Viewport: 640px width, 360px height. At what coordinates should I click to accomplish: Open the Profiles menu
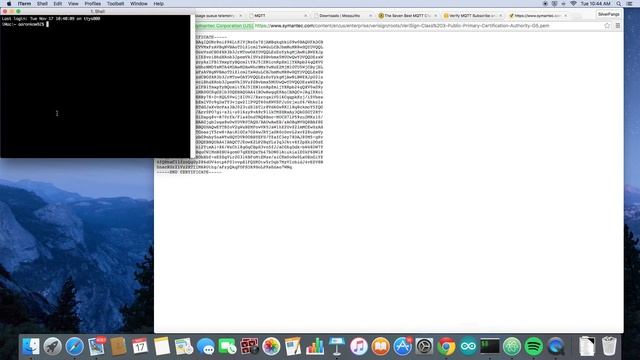(93, 4)
